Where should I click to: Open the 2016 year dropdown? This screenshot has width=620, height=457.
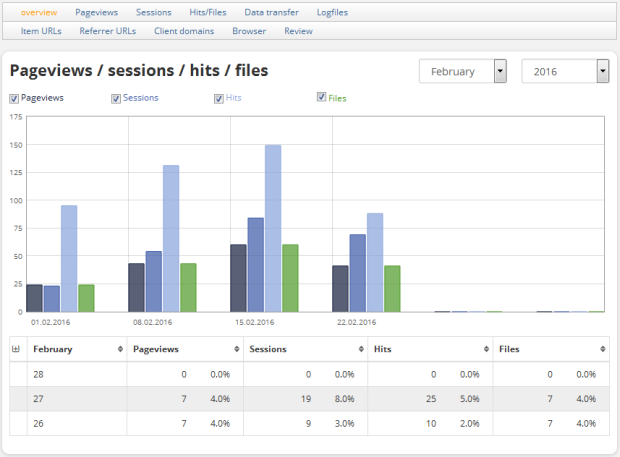(566, 72)
